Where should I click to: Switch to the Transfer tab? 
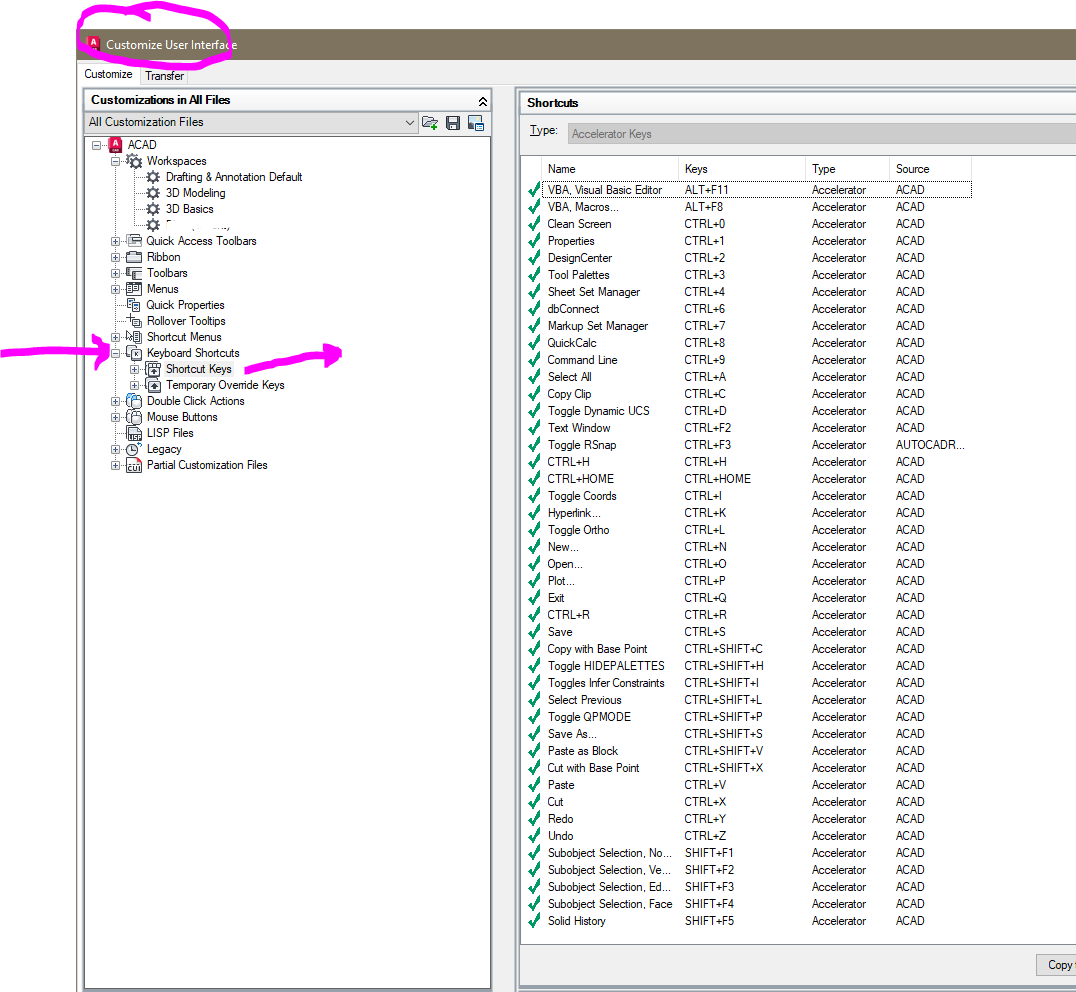pos(164,75)
